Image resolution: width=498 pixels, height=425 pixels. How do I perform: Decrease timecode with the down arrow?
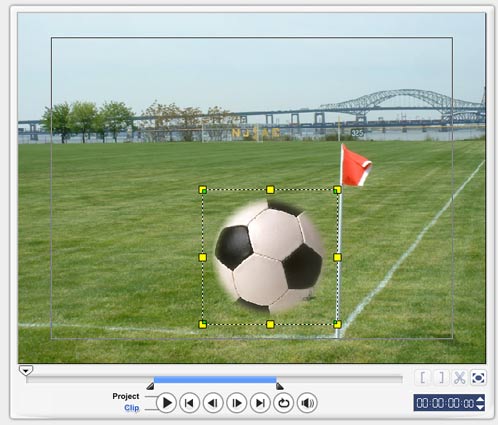480,407
